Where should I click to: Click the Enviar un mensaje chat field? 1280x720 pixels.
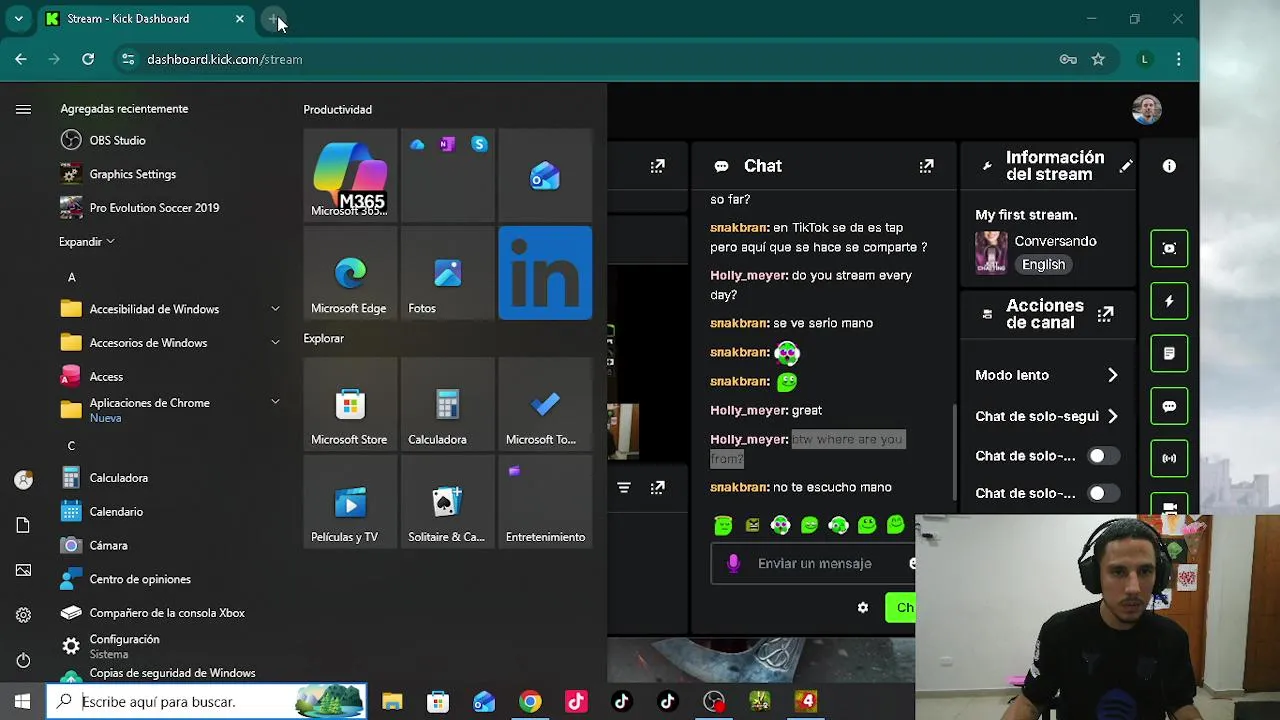(x=815, y=564)
